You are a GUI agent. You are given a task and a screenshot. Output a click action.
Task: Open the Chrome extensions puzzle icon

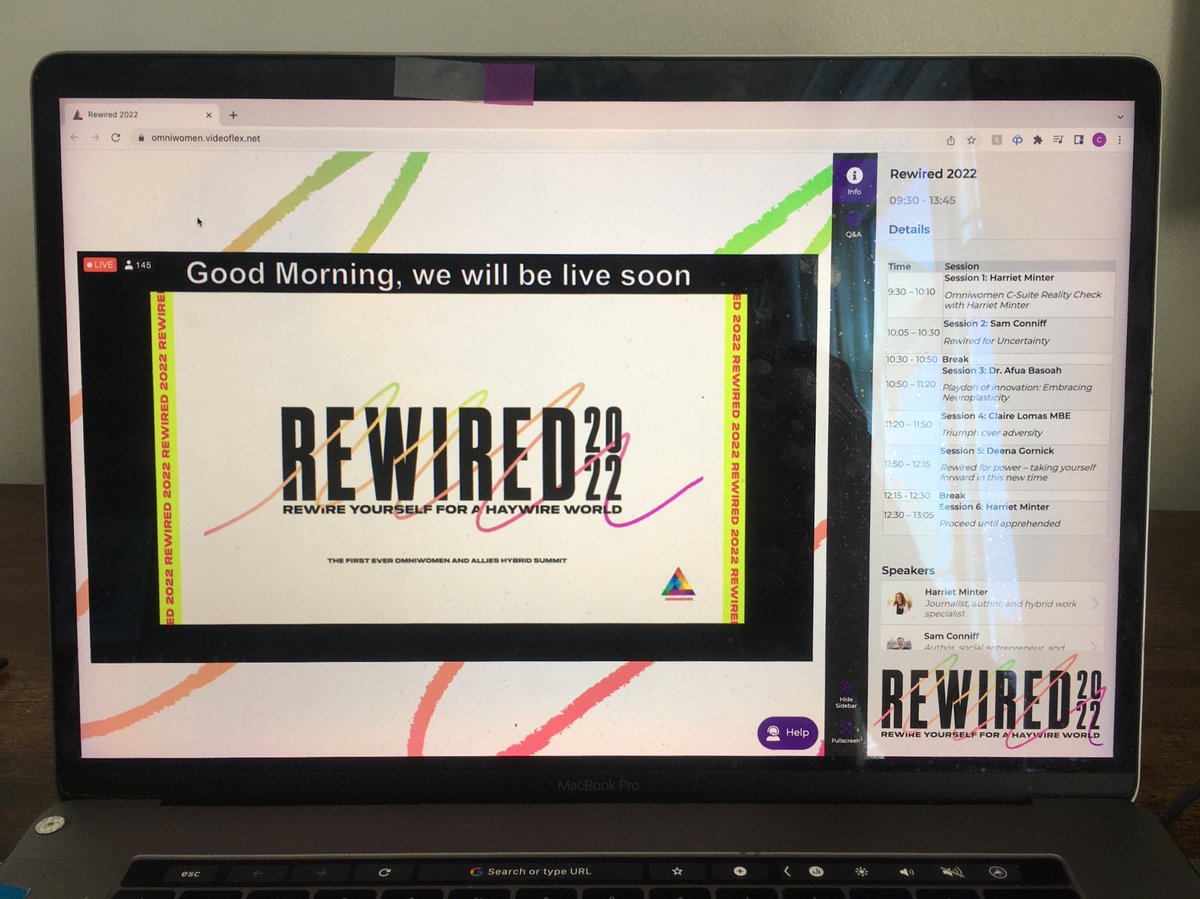pos(1037,140)
